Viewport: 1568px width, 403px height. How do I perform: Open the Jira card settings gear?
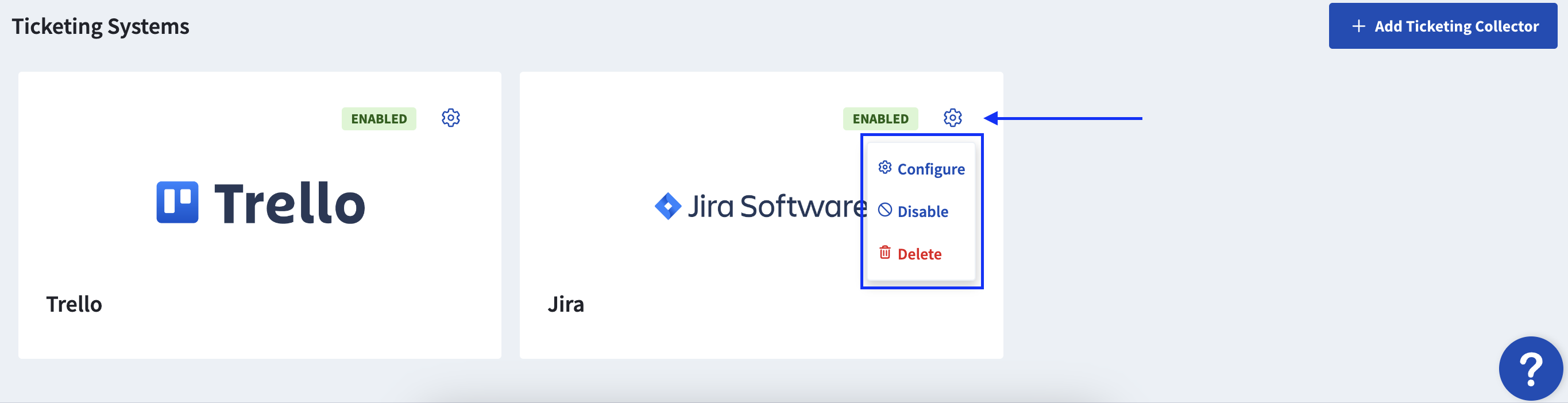pyautogui.click(x=953, y=118)
